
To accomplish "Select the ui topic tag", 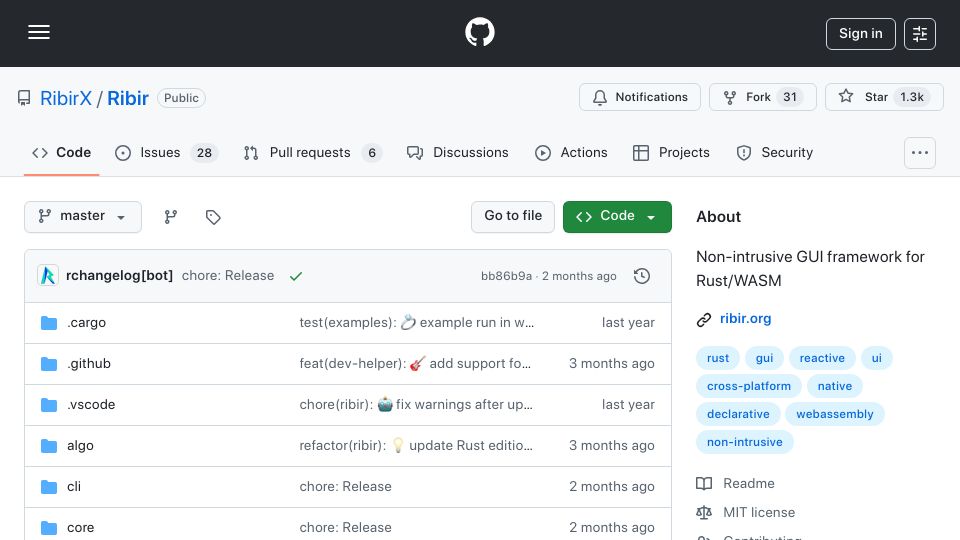I will pos(877,358).
